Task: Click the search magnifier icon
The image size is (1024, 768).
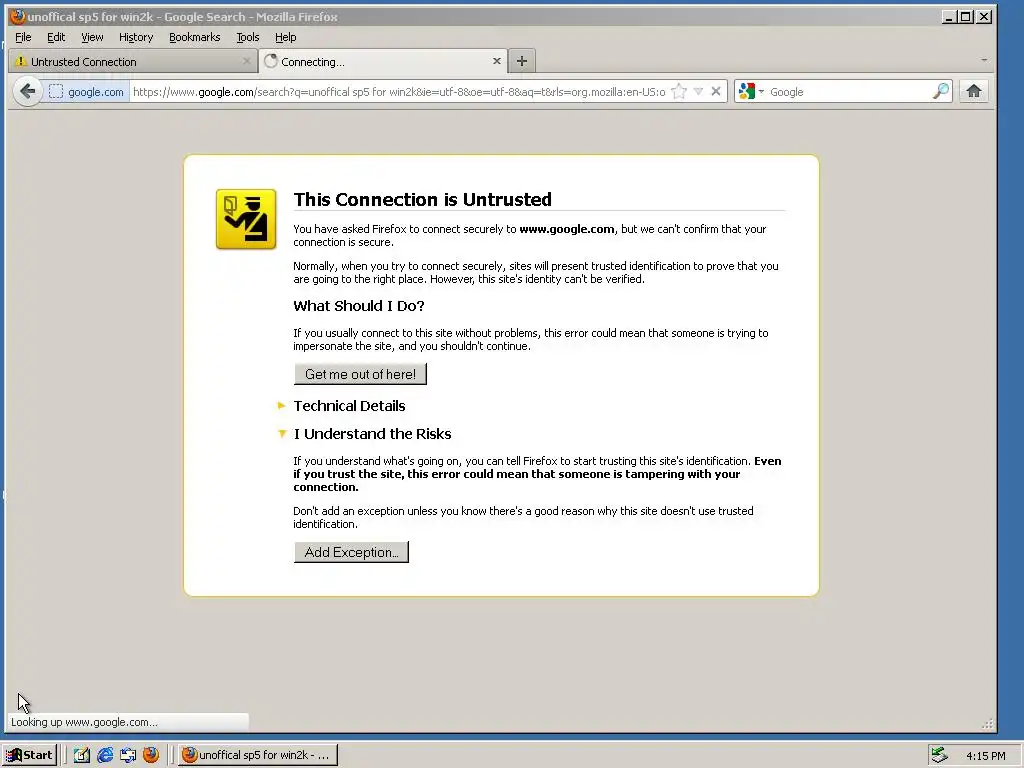Action: pyautogui.click(x=940, y=91)
